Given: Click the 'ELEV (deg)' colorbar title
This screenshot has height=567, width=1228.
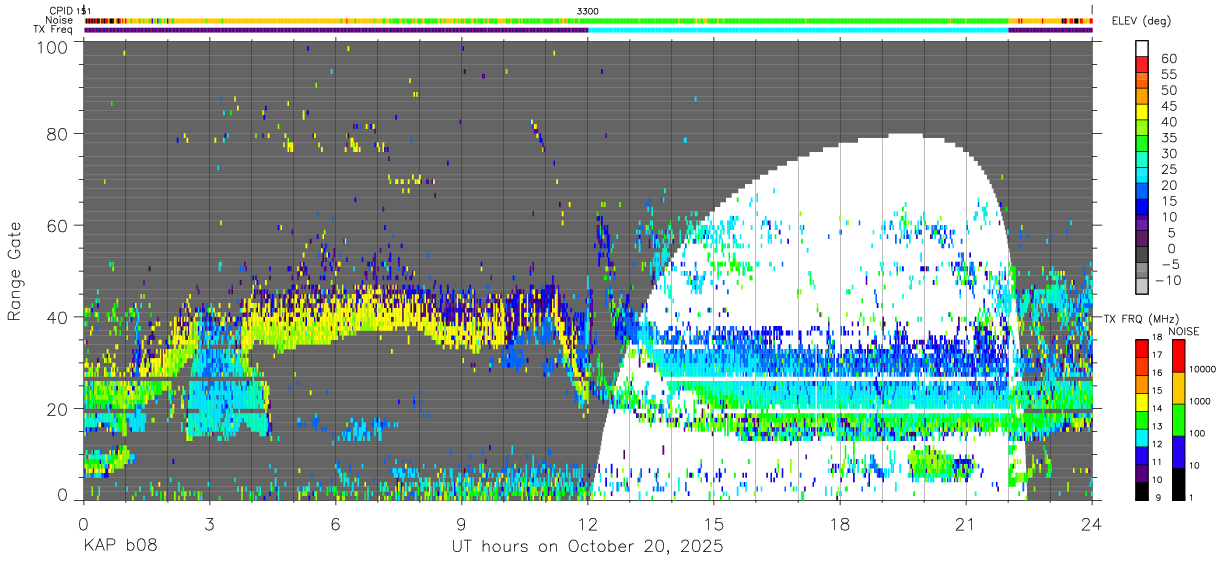Looking at the screenshot, I should pos(1142,20).
